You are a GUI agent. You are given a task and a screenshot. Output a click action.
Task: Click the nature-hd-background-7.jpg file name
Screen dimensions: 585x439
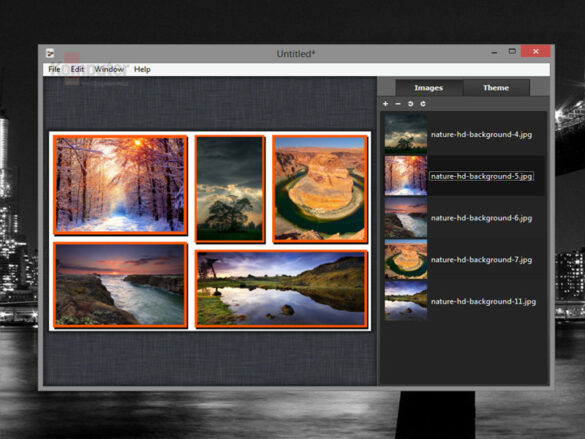[x=481, y=260]
